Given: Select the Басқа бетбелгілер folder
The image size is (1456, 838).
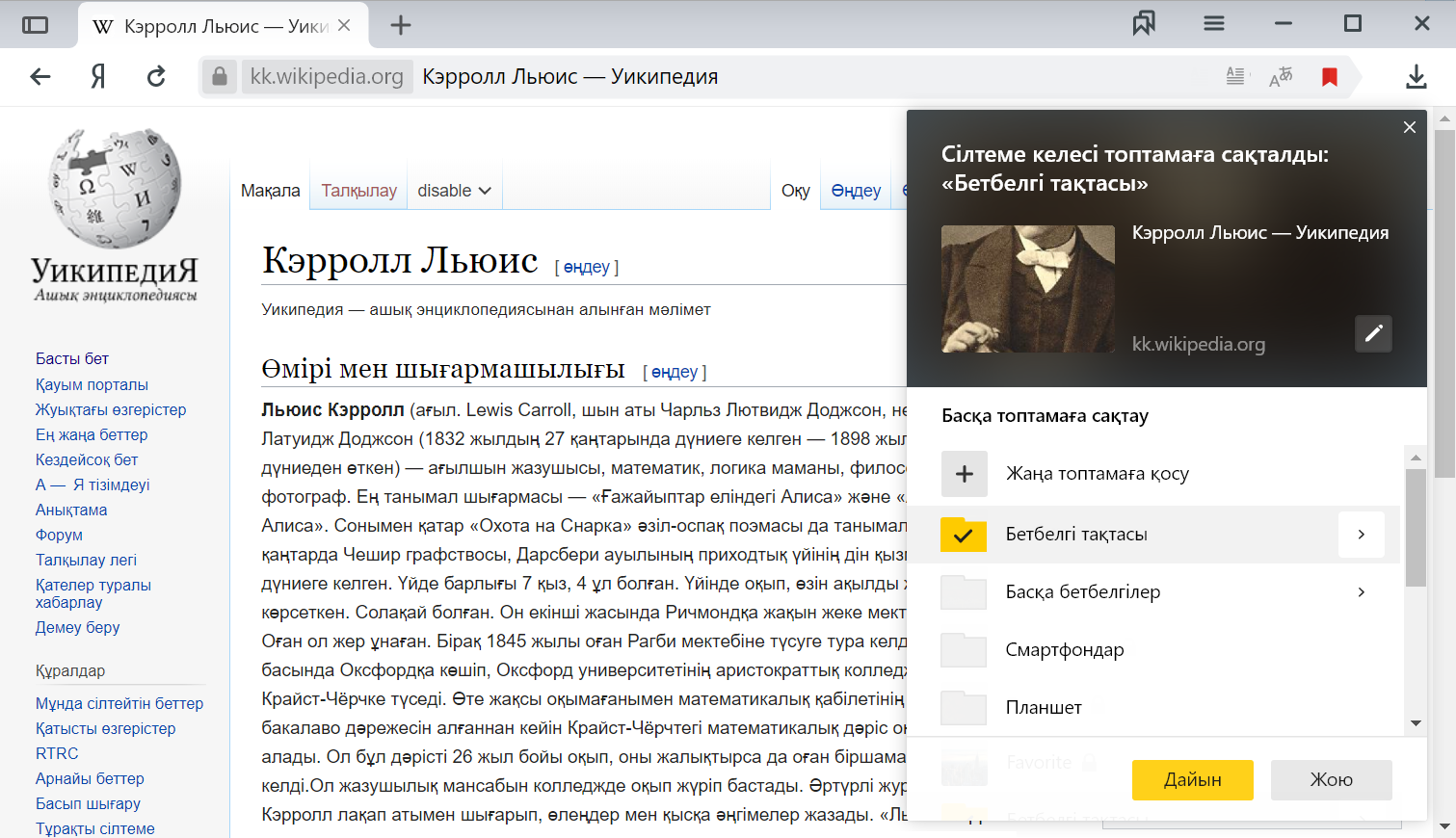Looking at the screenshot, I should [1082, 592].
